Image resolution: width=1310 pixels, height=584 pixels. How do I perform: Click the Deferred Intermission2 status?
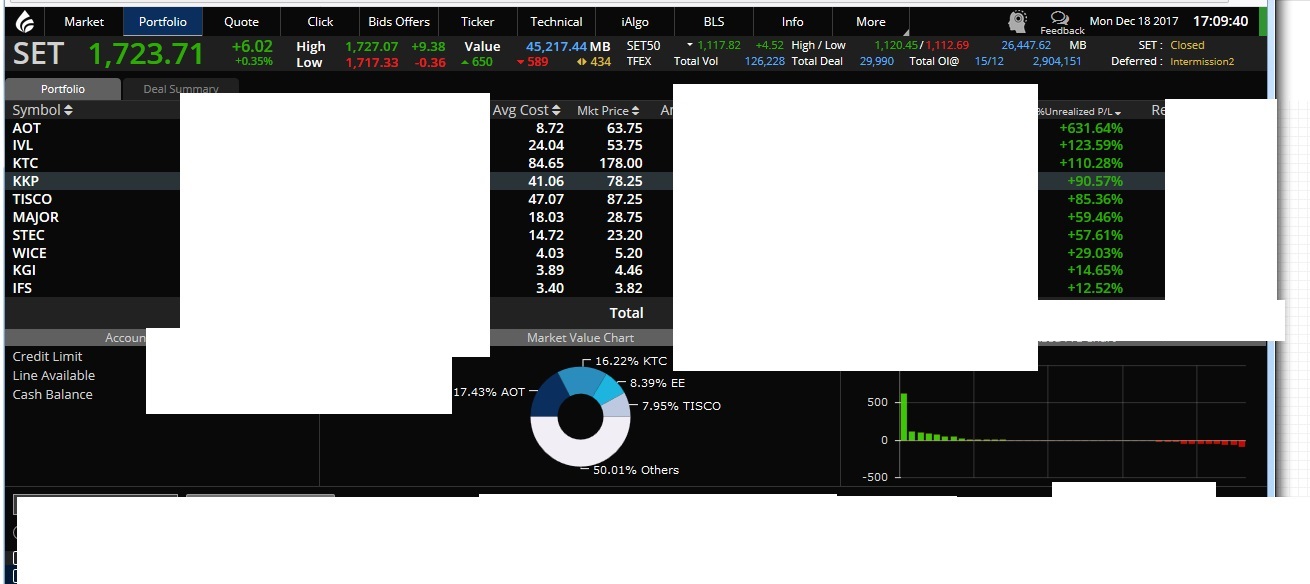click(x=1202, y=61)
